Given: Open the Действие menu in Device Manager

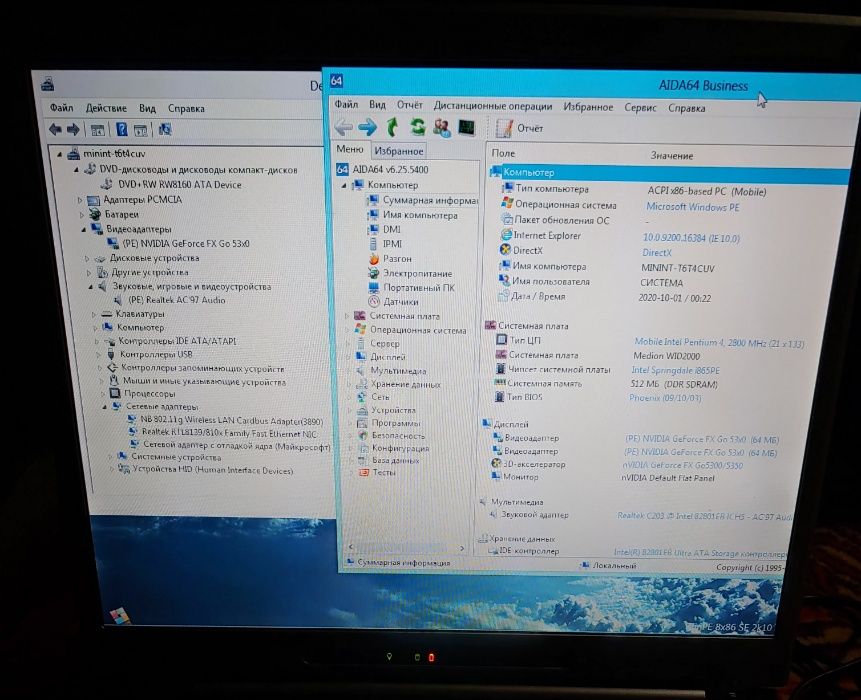Looking at the screenshot, I should (x=106, y=108).
